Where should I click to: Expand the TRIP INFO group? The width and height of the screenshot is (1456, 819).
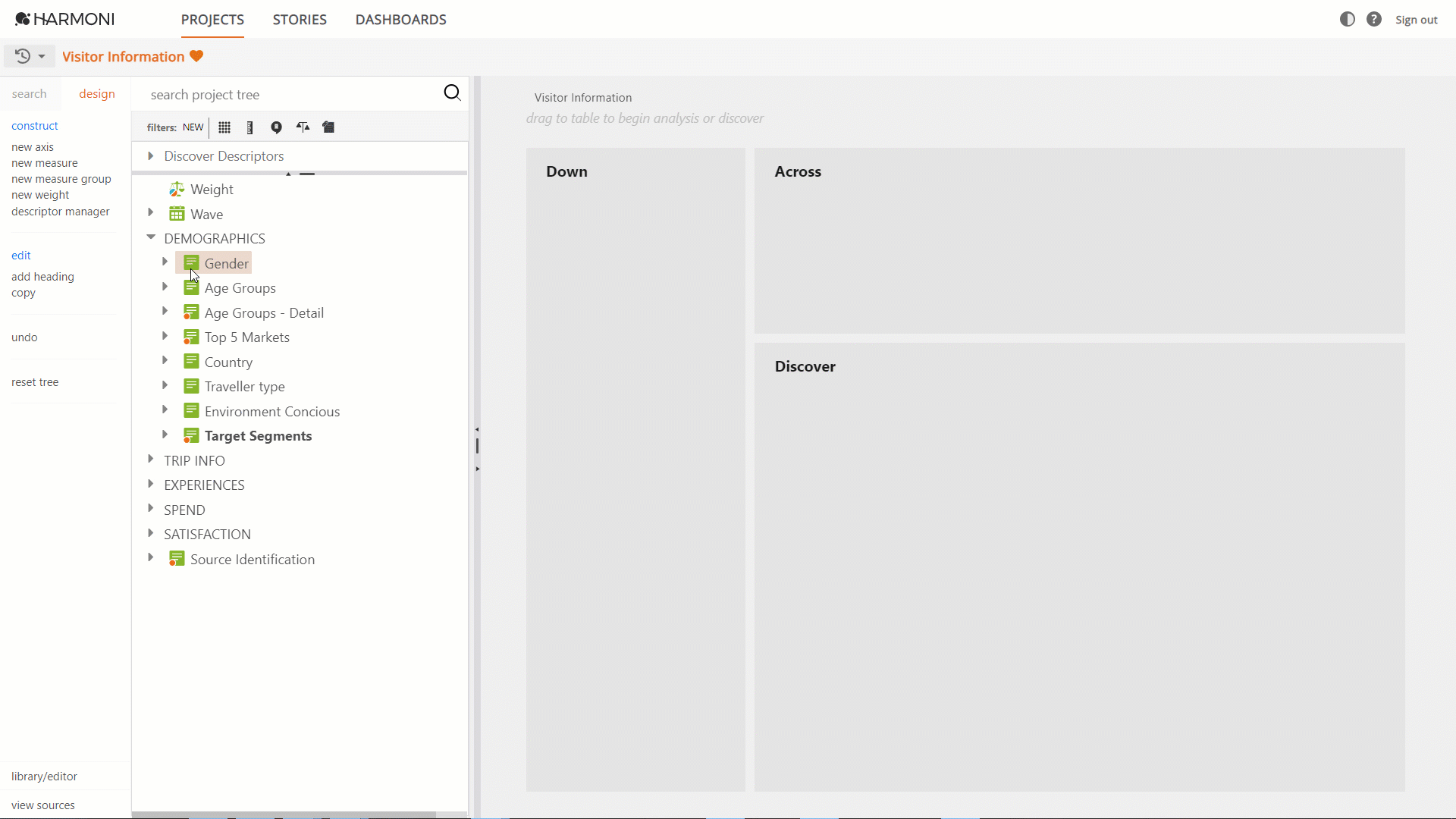150,459
